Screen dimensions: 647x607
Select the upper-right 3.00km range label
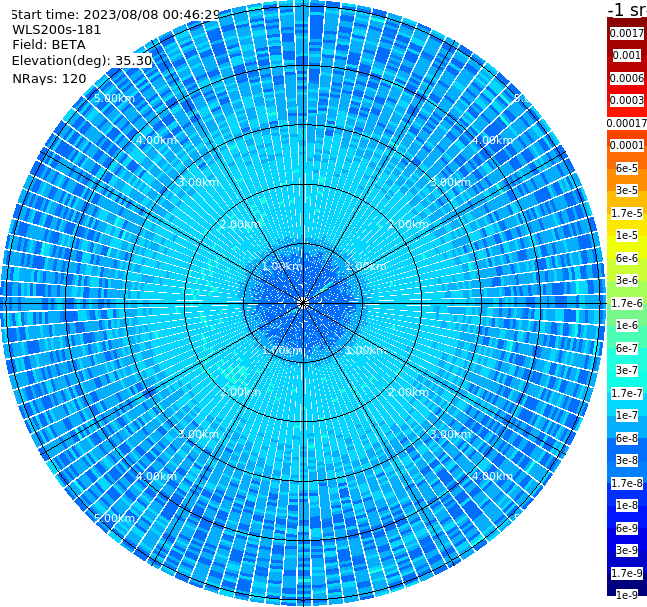pyautogui.click(x=450, y=182)
